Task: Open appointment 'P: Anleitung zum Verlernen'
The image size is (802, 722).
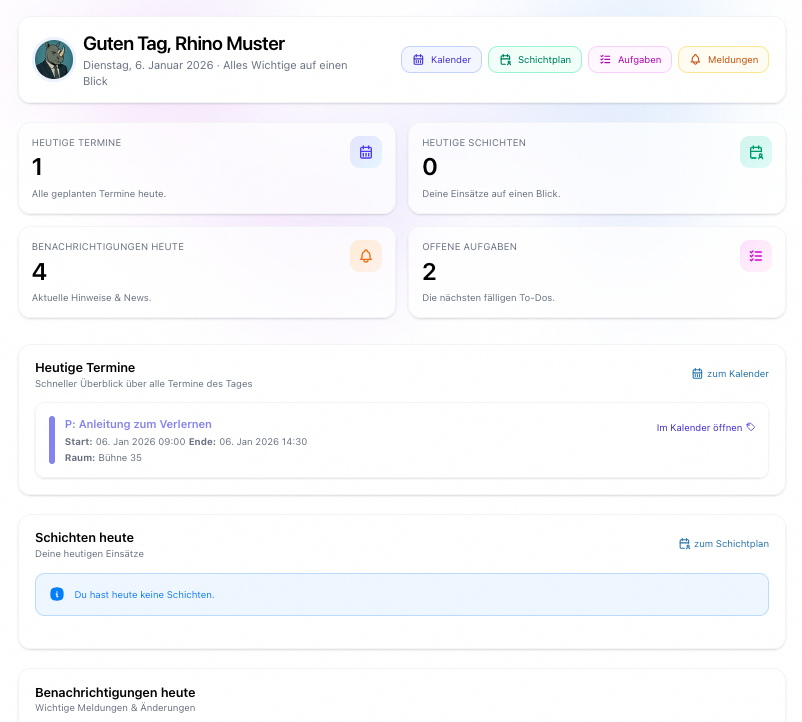Action: [x=138, y=424]
